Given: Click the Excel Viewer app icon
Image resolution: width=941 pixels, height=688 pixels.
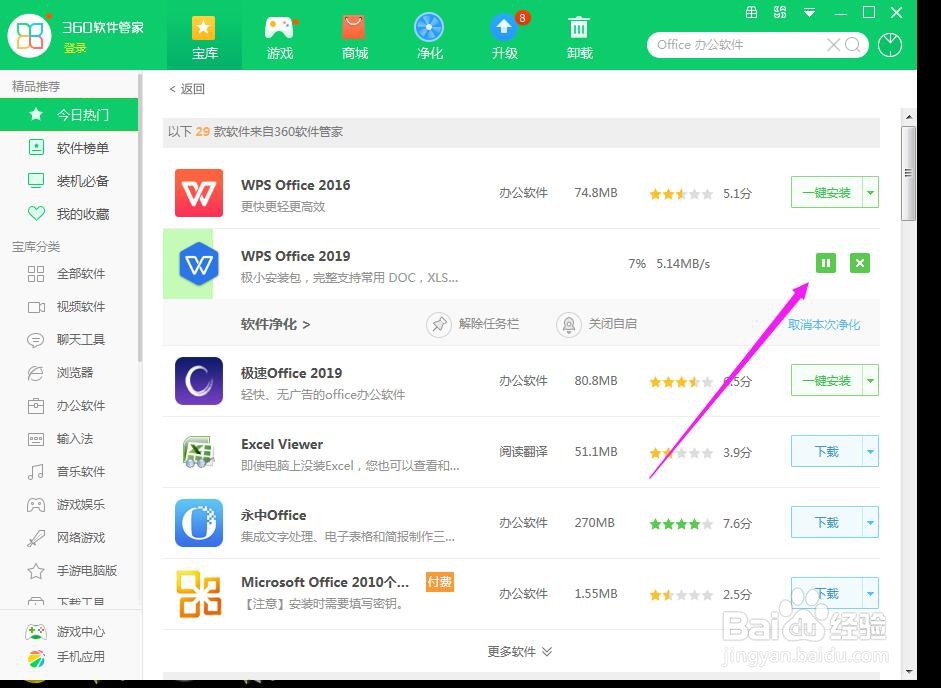Looking at the screenshot, I should 198,451.
